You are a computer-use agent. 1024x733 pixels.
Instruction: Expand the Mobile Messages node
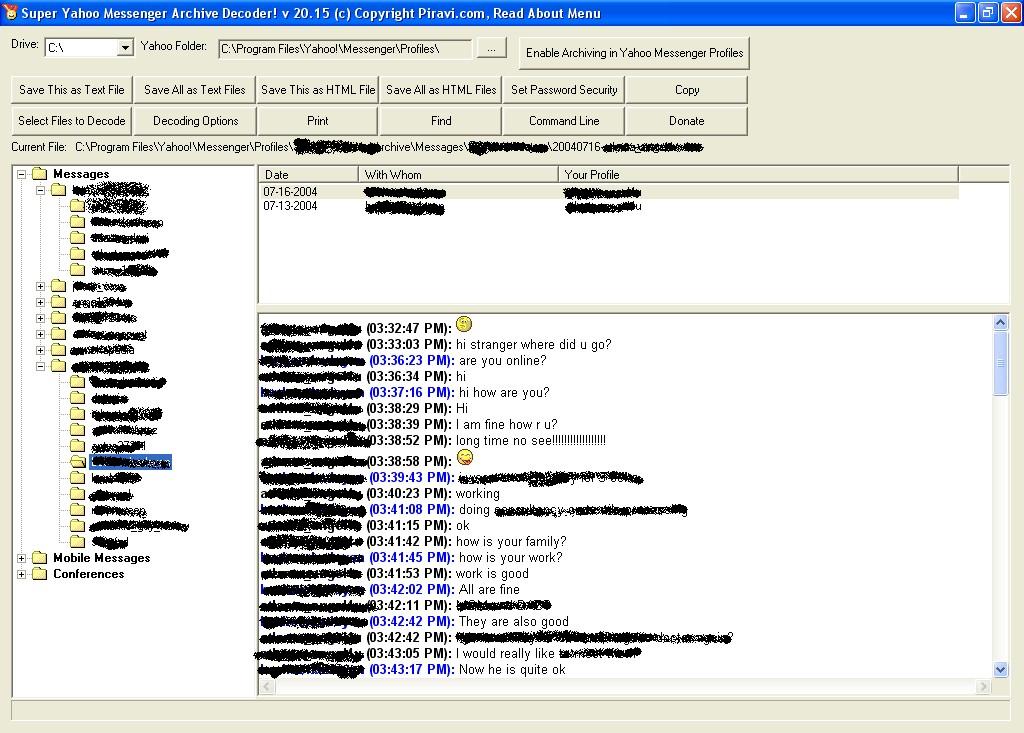pyautogui.click(x=22, y=558)
